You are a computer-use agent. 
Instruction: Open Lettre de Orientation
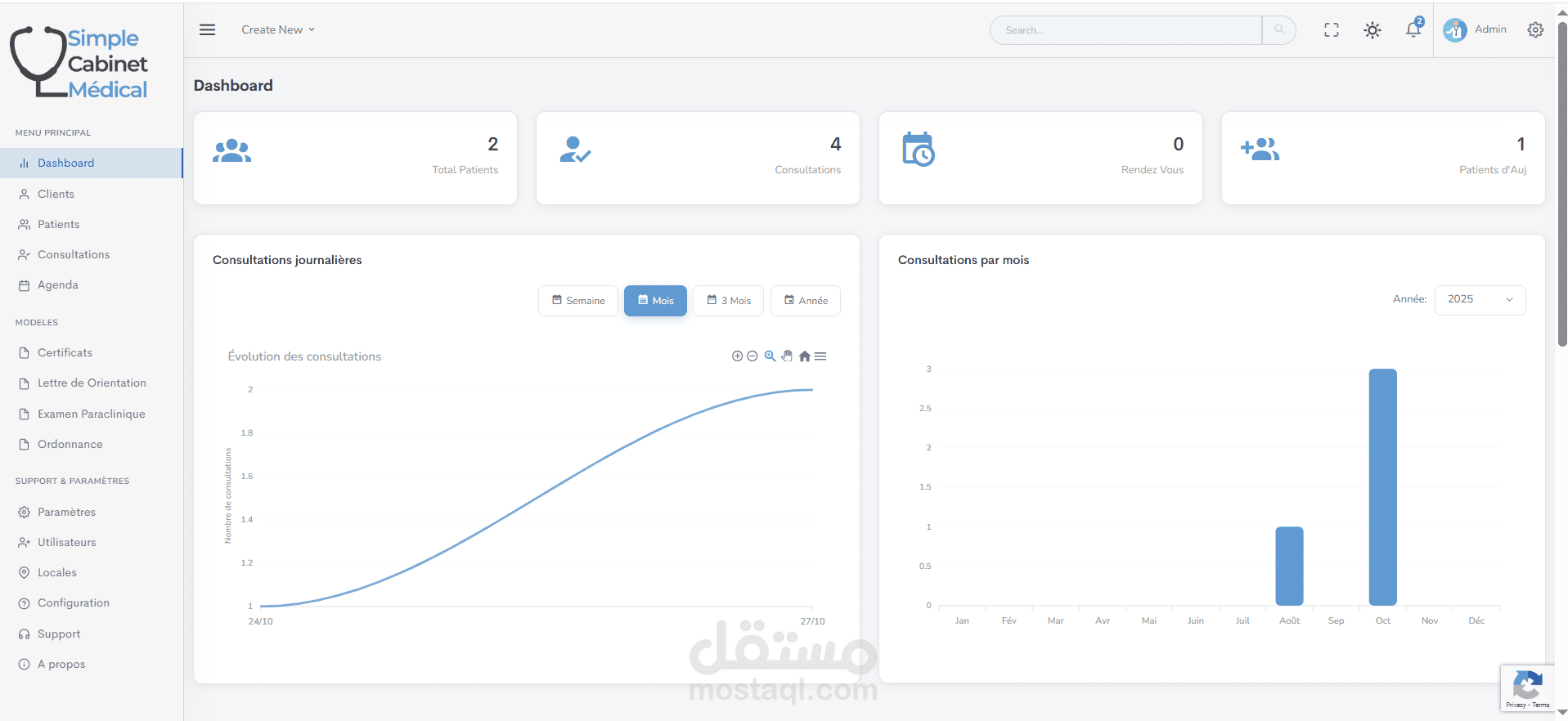pos(92,383)
